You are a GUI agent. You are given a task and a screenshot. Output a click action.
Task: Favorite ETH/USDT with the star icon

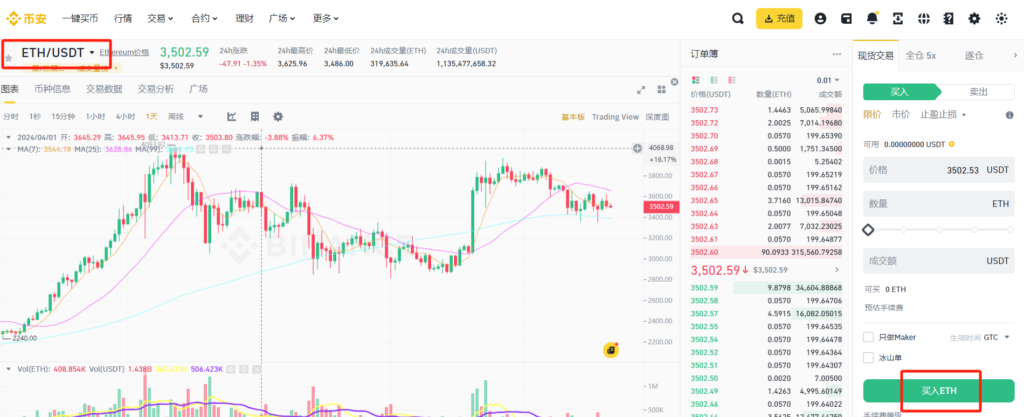coord(8,58)
